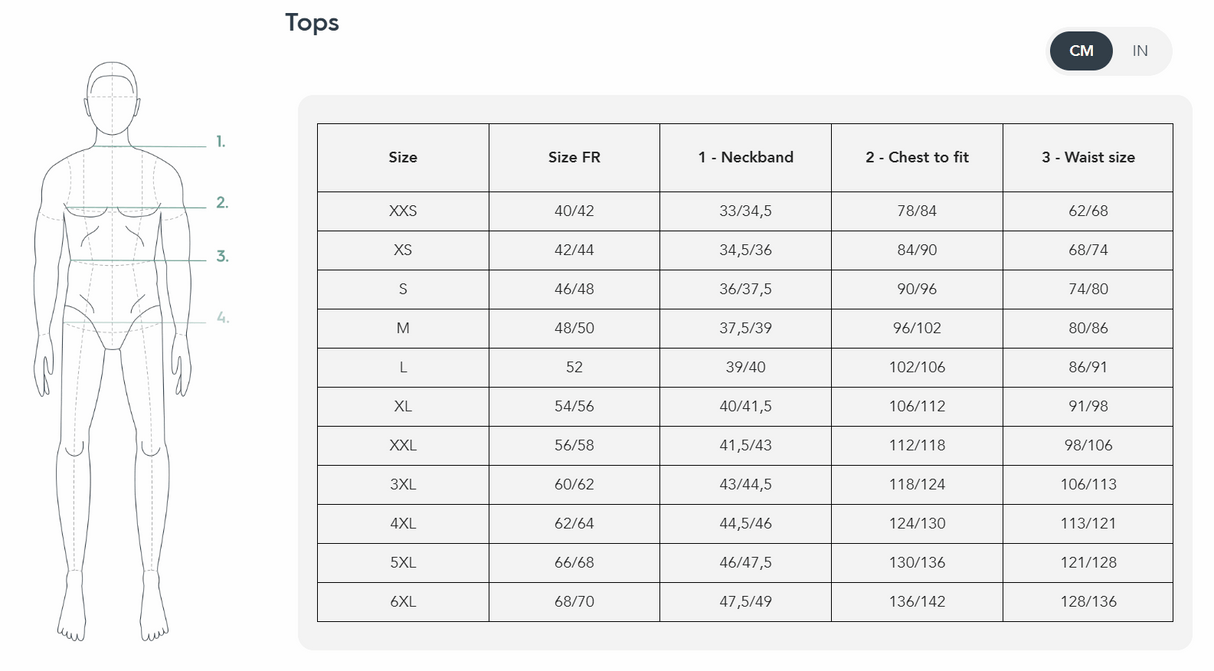Click the 118/124 chest measurement cell

click(917, 484)
